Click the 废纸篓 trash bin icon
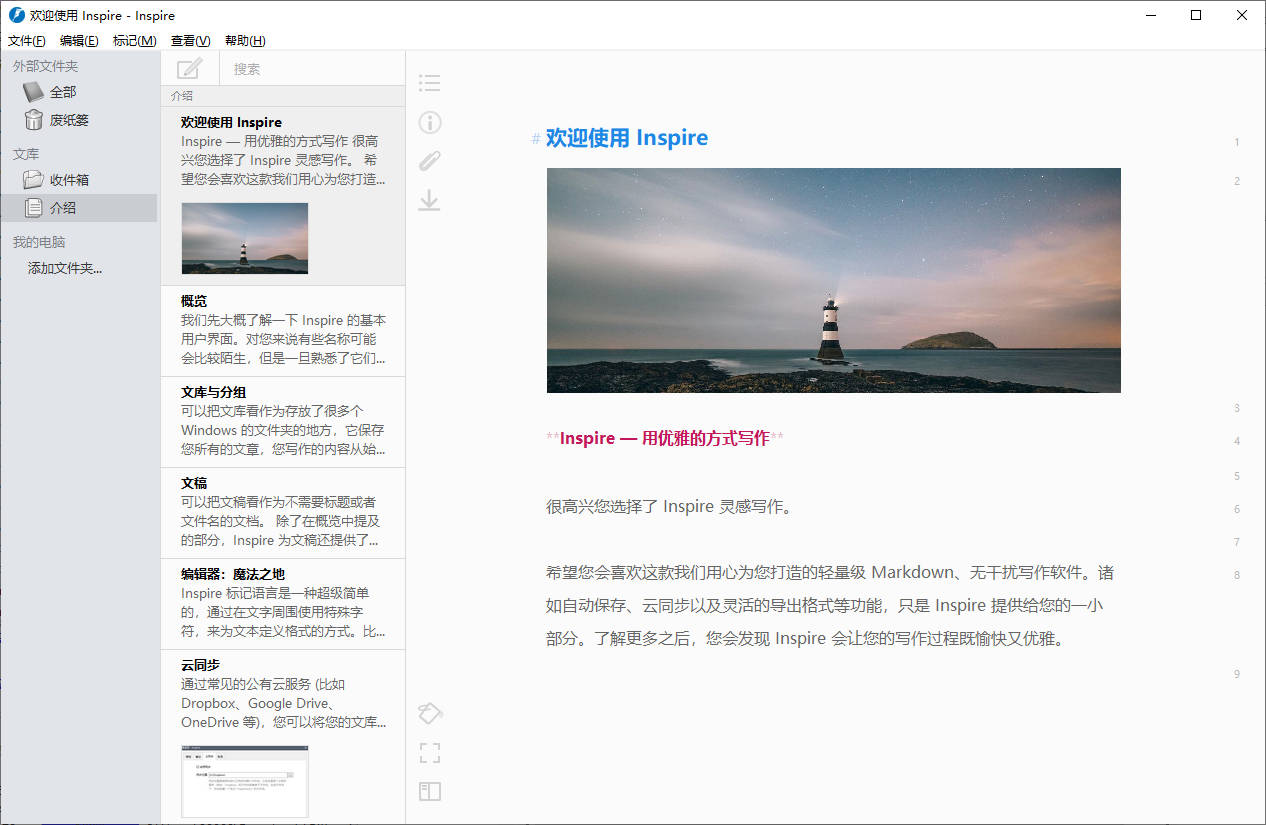Screen dimensions: 1266x825 point(34,120)
